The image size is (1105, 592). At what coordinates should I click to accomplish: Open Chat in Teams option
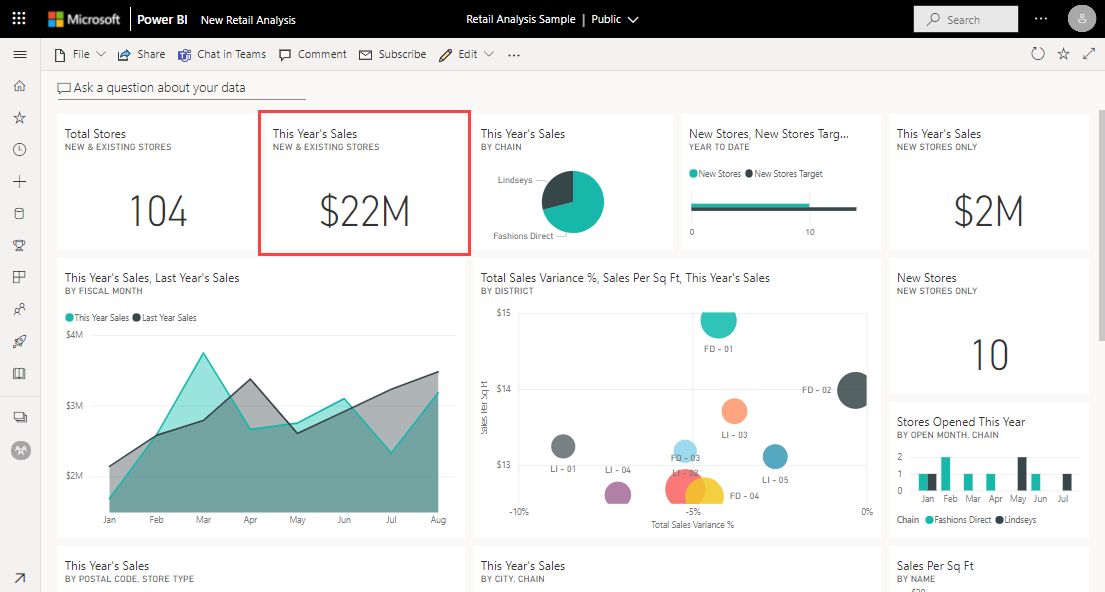click(x=222, y=54)
